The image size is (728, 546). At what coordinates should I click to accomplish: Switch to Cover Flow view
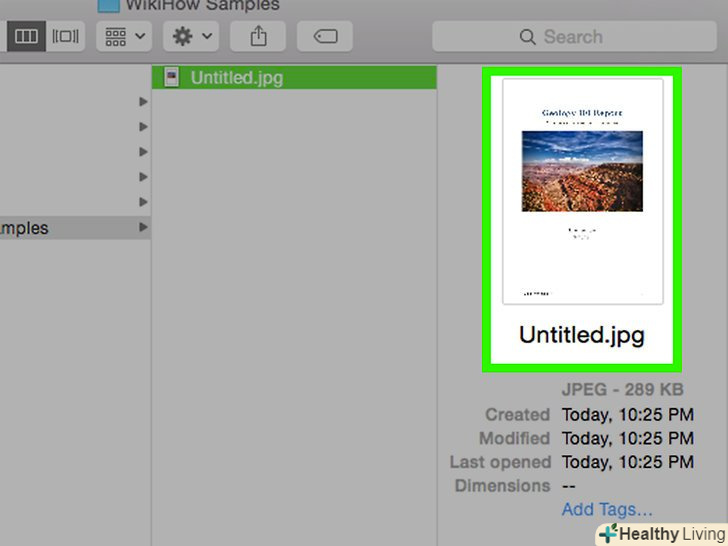click(65, 36)
